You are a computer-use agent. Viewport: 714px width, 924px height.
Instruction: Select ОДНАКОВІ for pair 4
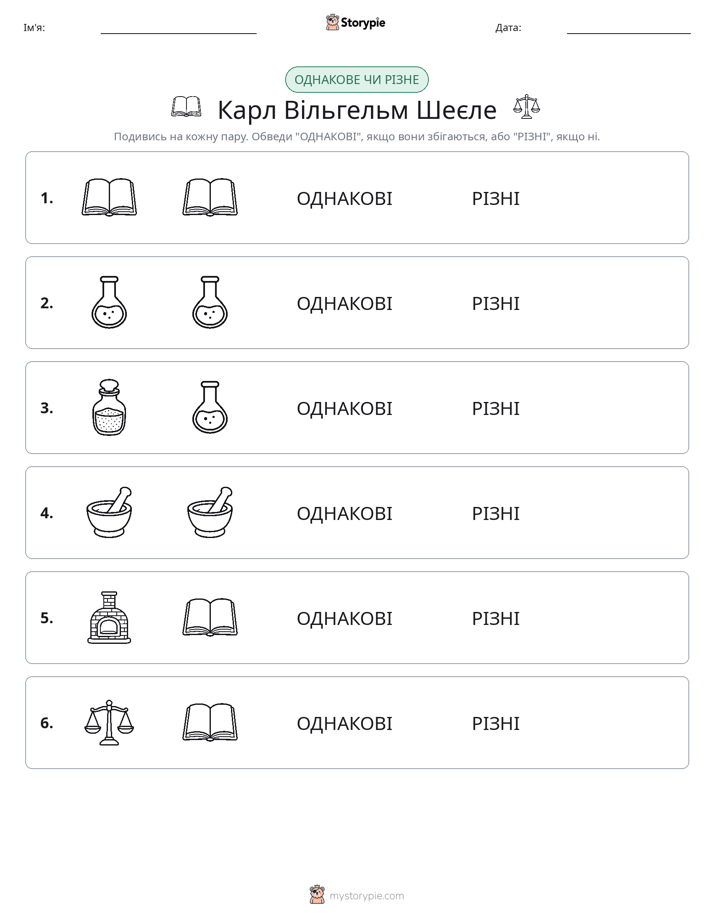click(344, 513)
